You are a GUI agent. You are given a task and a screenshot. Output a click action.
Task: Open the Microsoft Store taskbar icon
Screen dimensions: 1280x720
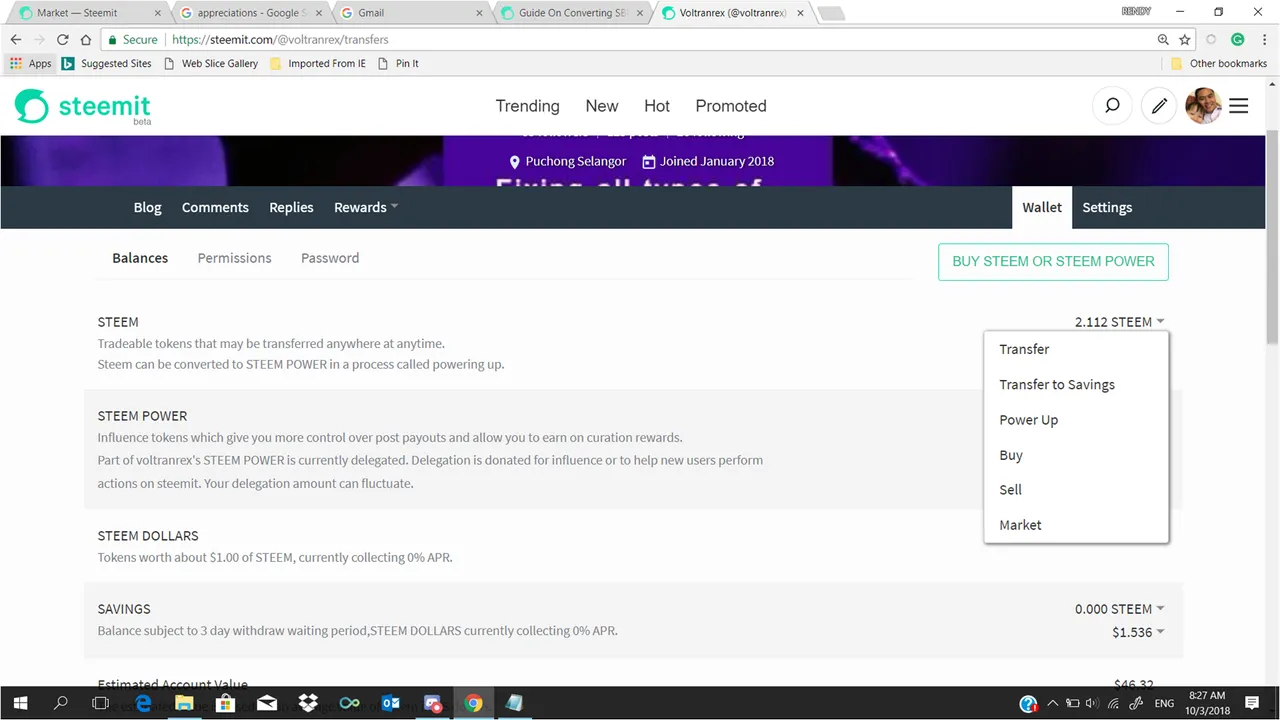point(225,703)
